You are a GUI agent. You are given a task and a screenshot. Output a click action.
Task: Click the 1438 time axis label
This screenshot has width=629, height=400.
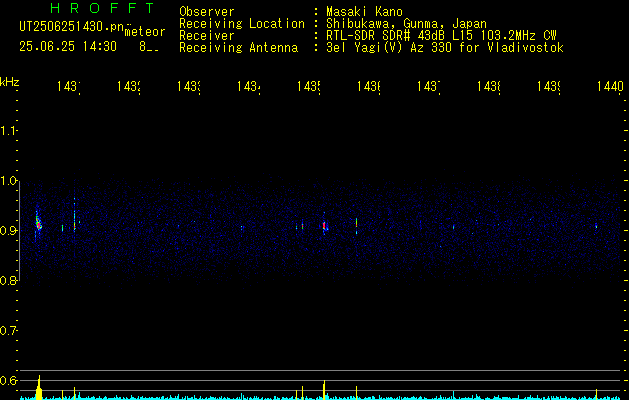(489, 86)
